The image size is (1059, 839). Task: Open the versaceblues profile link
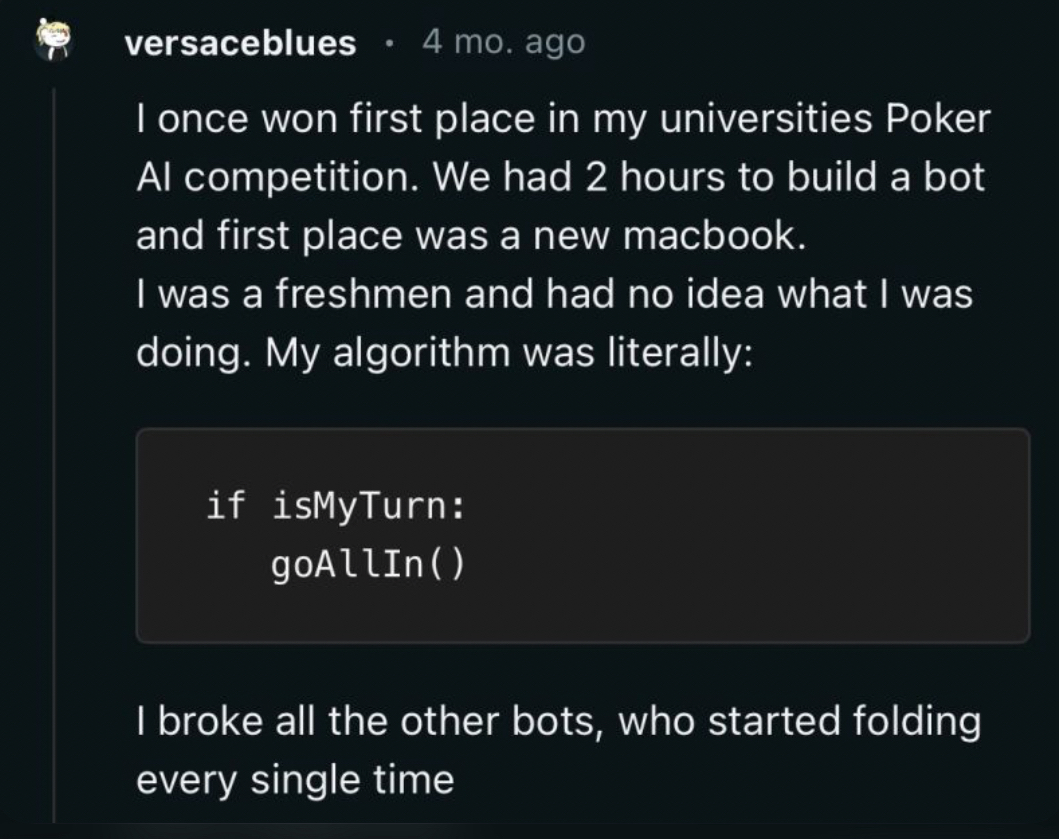pyautogui.click(x=240, y=43)
